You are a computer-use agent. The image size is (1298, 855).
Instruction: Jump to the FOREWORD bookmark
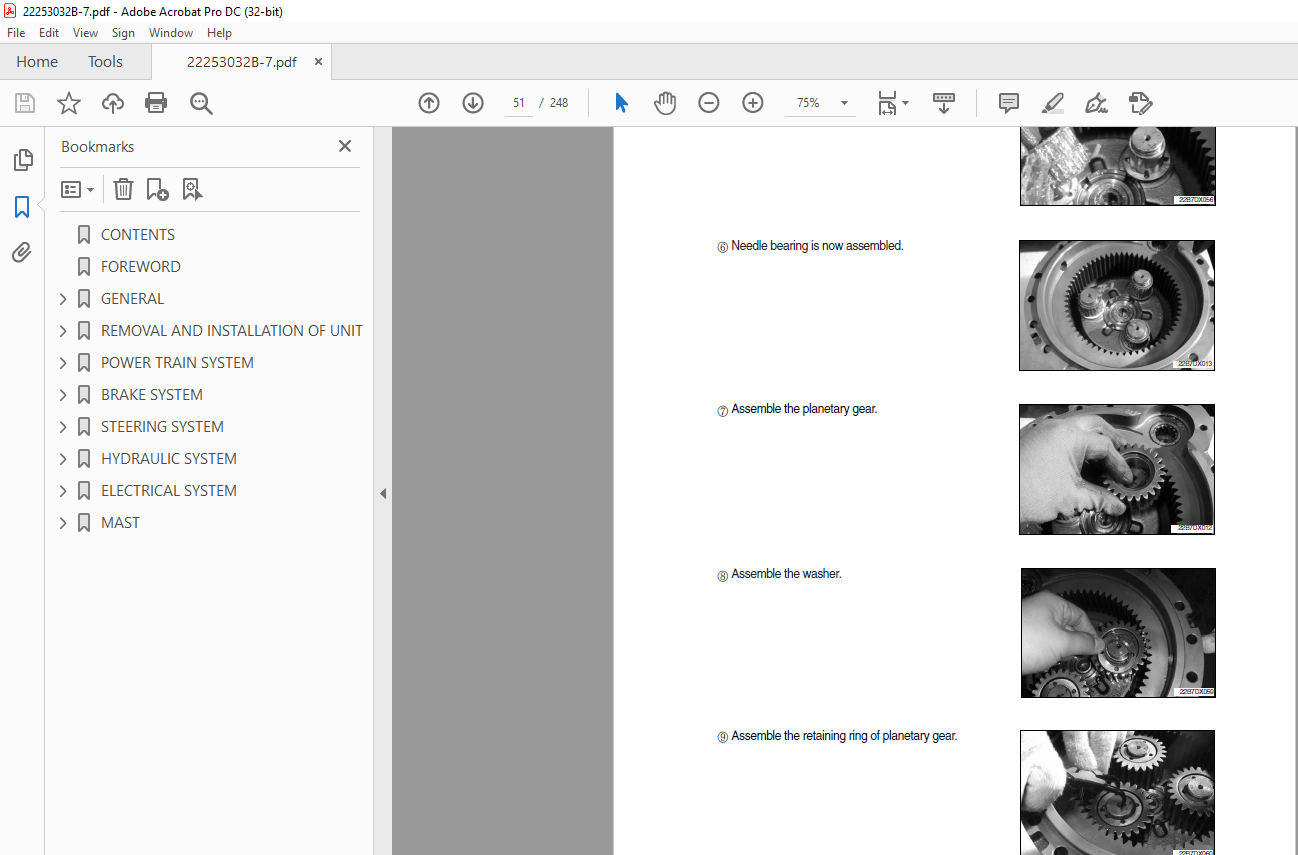(141, 267)
